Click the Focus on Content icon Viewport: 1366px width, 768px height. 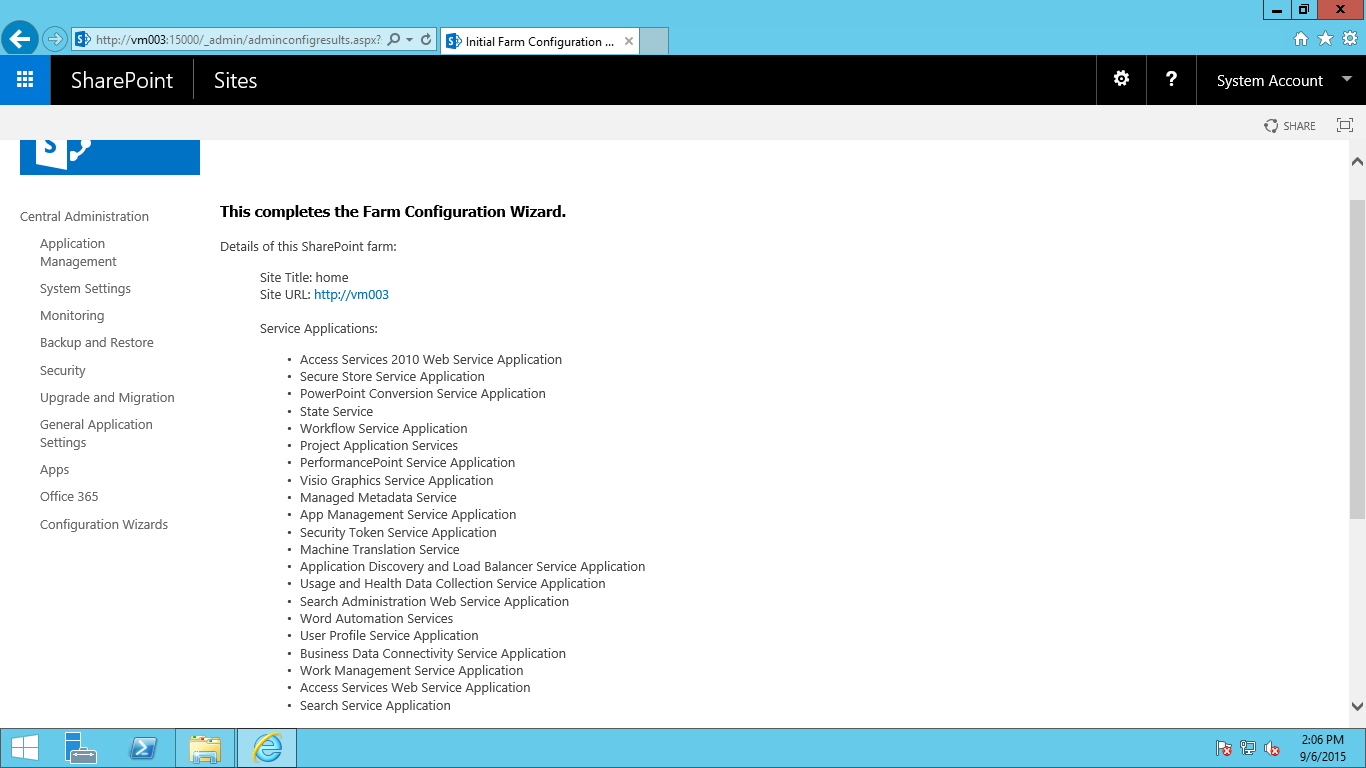[1345, 126]
